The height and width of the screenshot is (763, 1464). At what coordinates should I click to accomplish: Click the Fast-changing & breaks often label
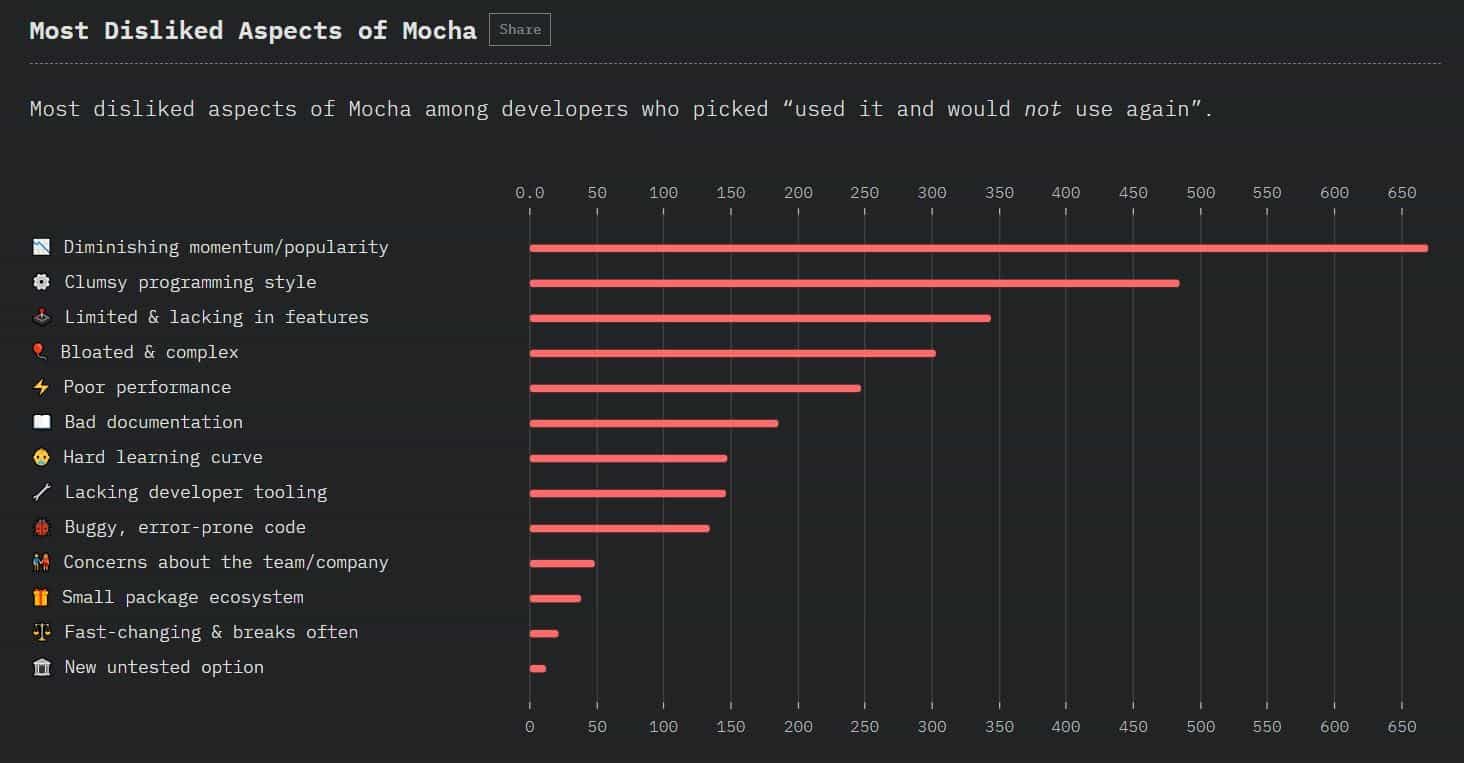click(x=210, y=632)
